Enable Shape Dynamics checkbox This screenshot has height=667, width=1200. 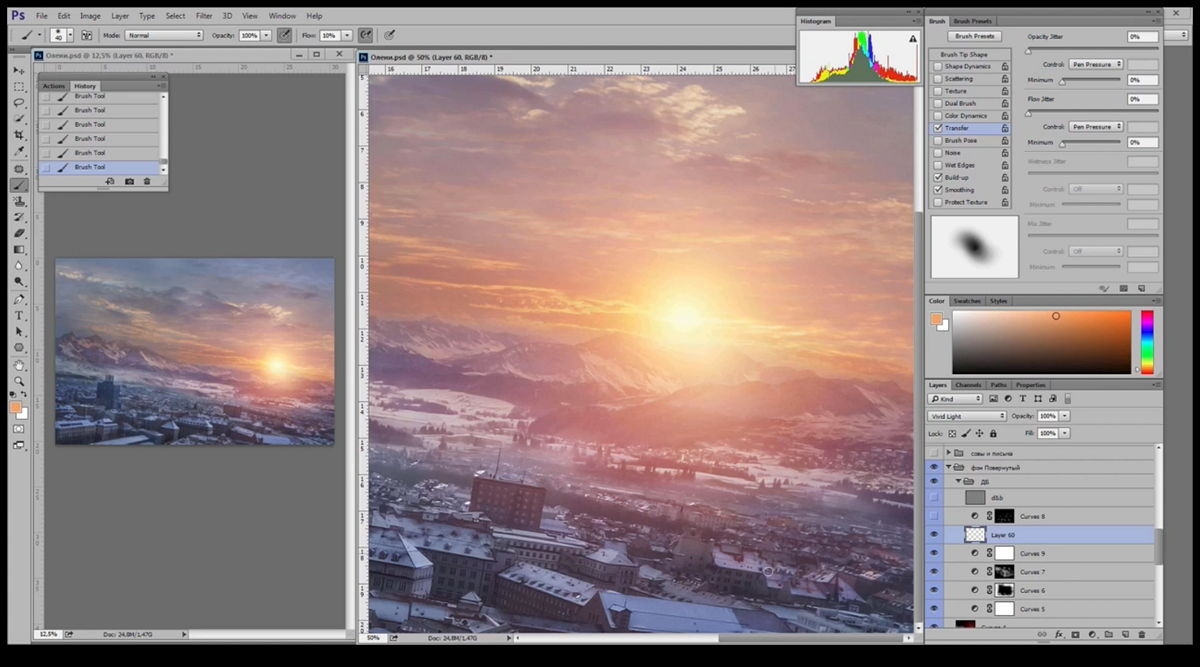pyautogui.click(x=937, y=66)
